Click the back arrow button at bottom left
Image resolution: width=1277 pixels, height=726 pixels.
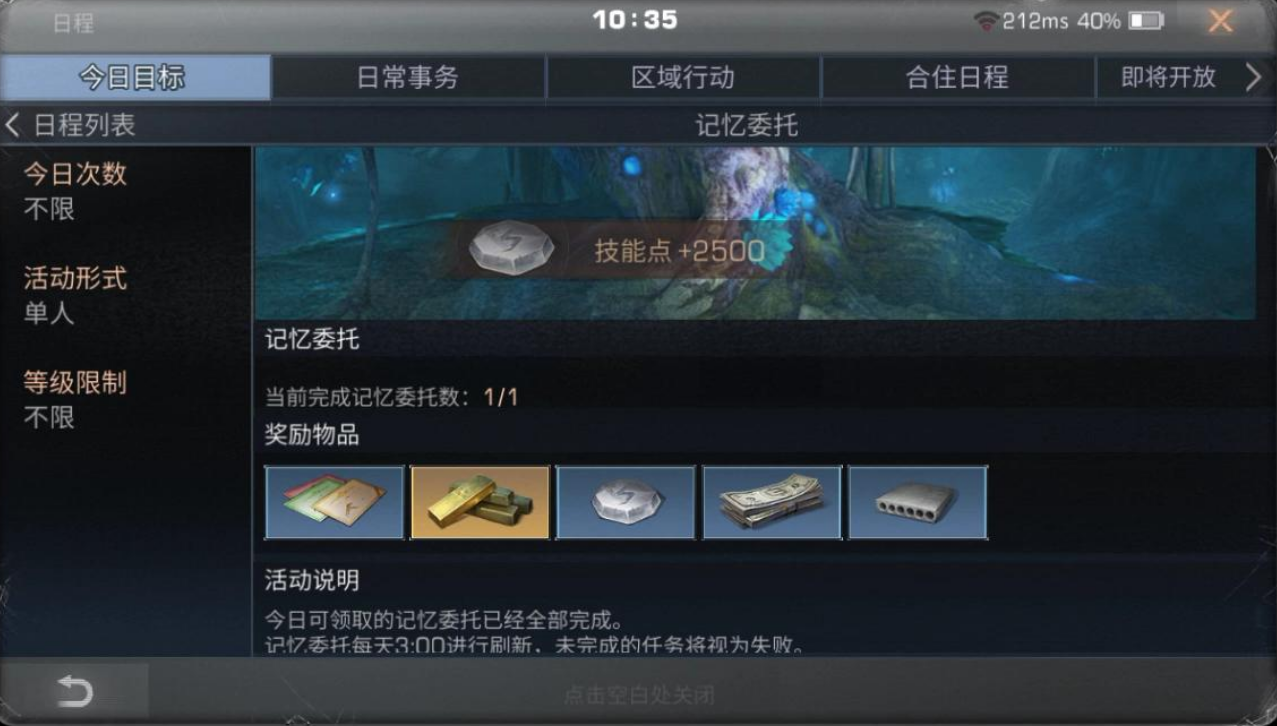click(x=74, y=691)
